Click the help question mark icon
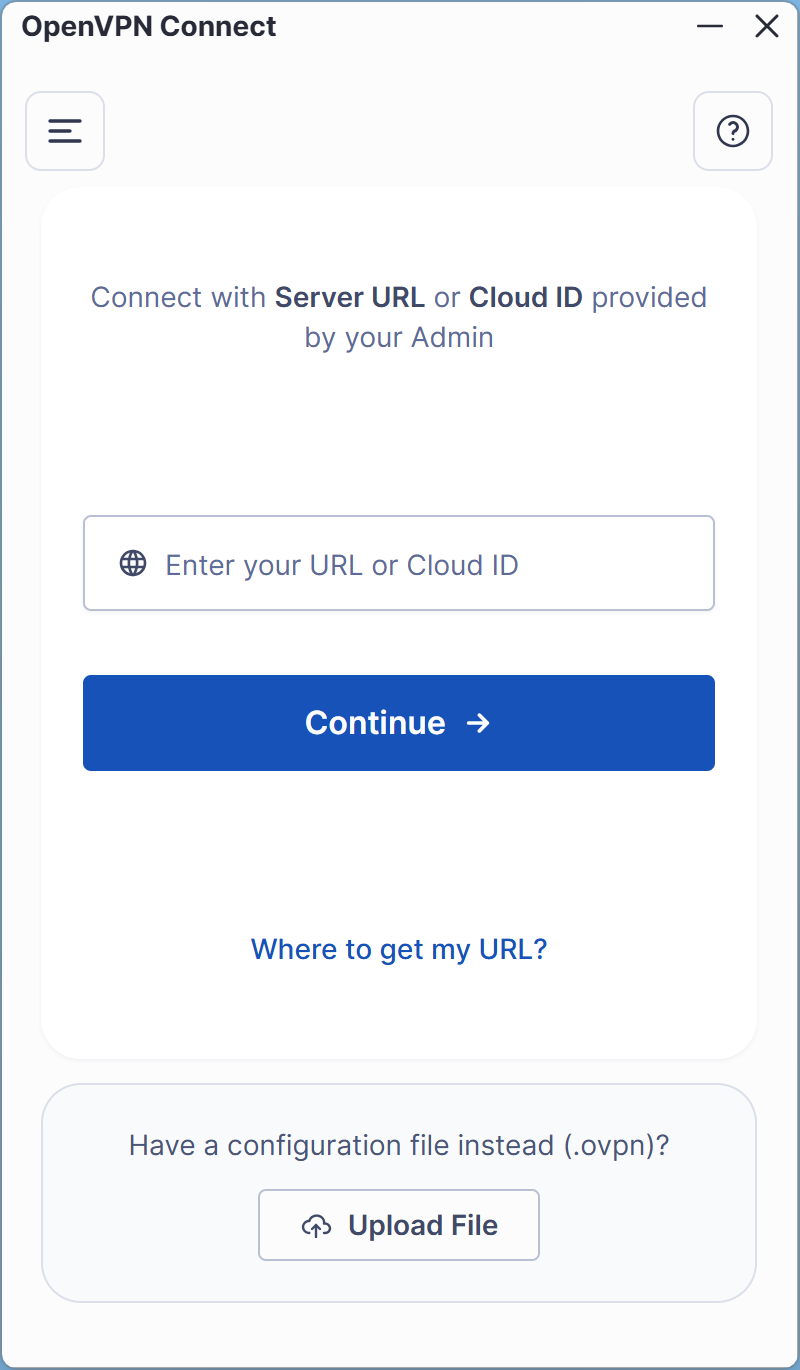This screenshot has width=800, height=1370. click(x=733, y=131)
